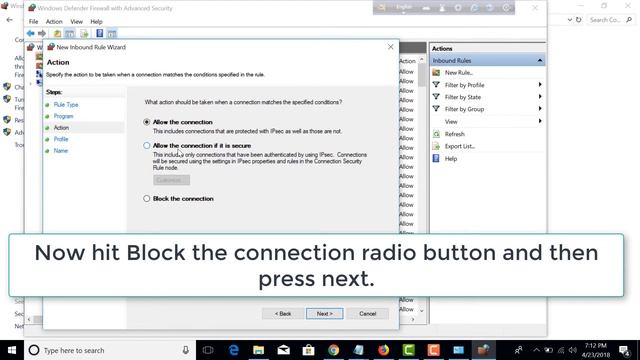The height and width of the screenshot is (360, 640).
Task: Go to the Rule Type wizard step
Action: pos(66,105)
